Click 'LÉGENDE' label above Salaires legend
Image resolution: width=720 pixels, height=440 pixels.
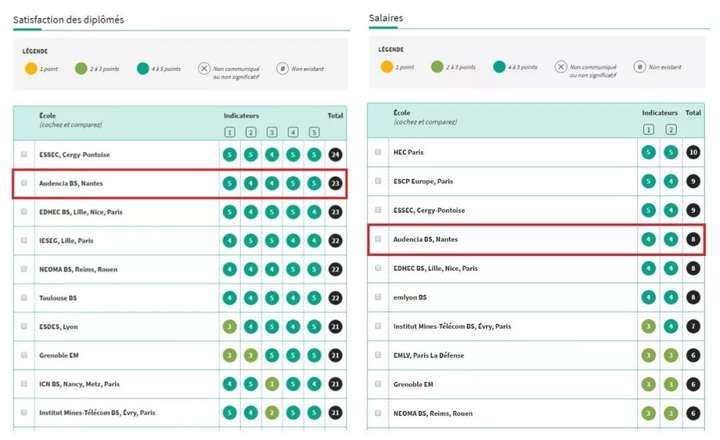pos(391,49)
